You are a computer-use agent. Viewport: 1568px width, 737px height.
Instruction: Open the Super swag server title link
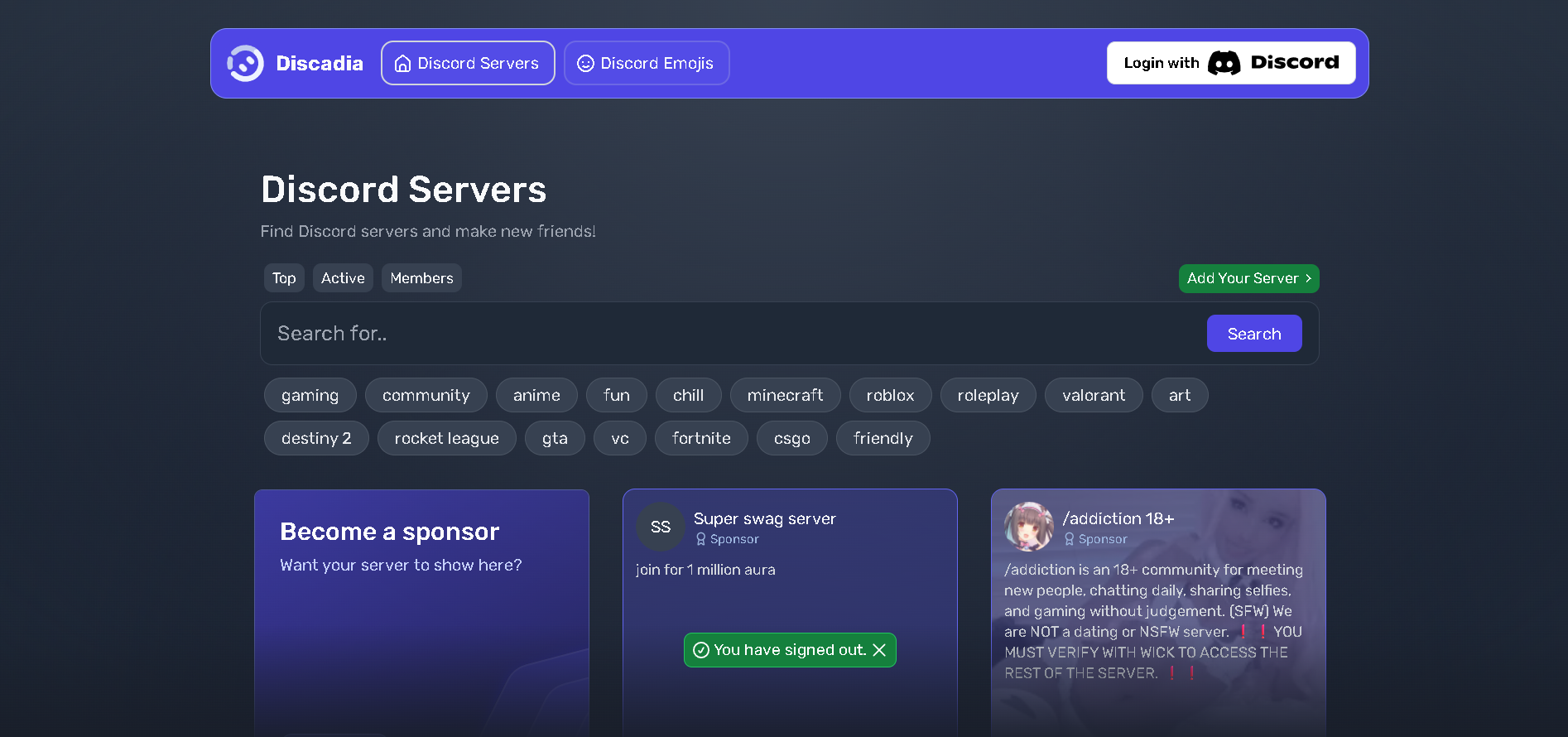(x=764, y=519)
